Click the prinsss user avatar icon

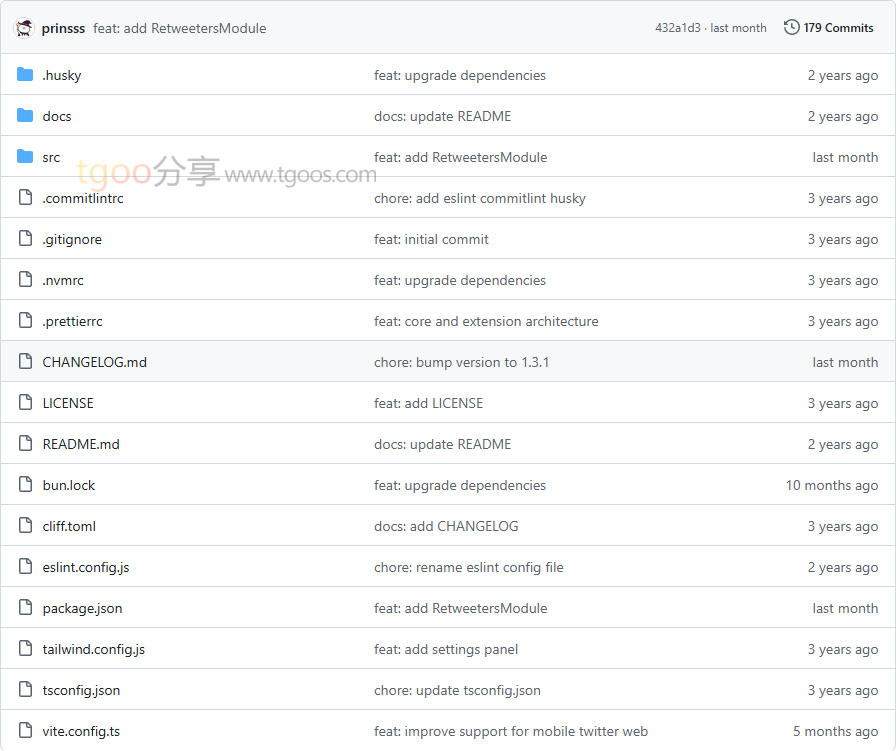click(25, 28)
